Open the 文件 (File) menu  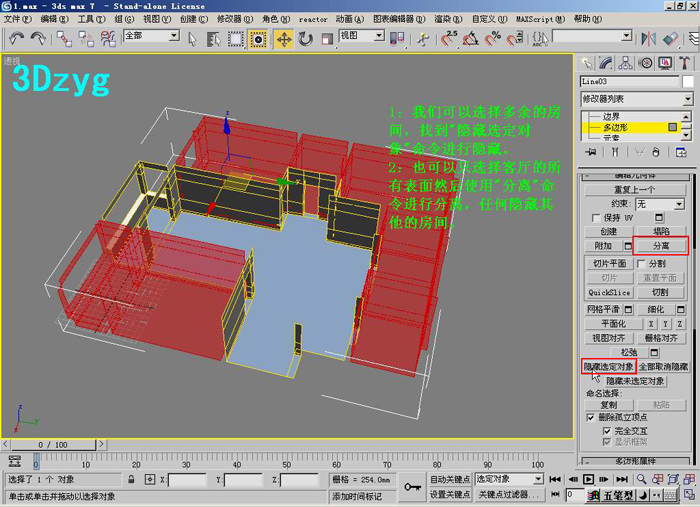point(18,19)
